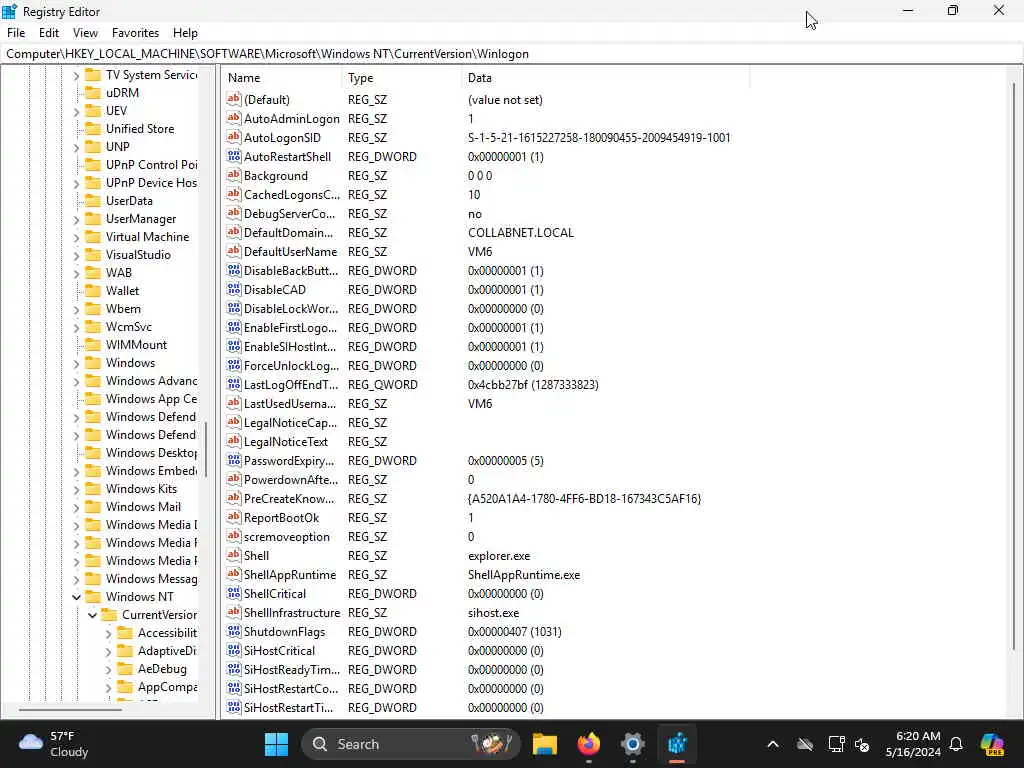Viewport: 1024px width, 768px height.
Task: Click the AeDebug folder icon
Action: click(125, 669)
